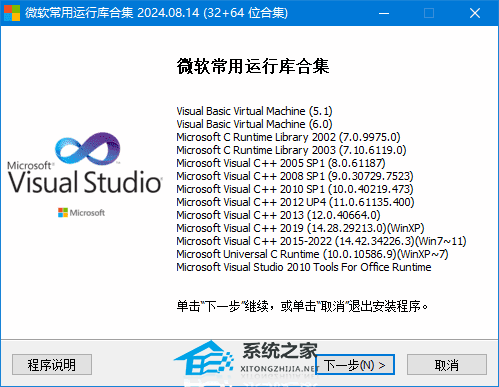Click Microsoft Visual C++ 2013 entry

[x=278, y=215]
